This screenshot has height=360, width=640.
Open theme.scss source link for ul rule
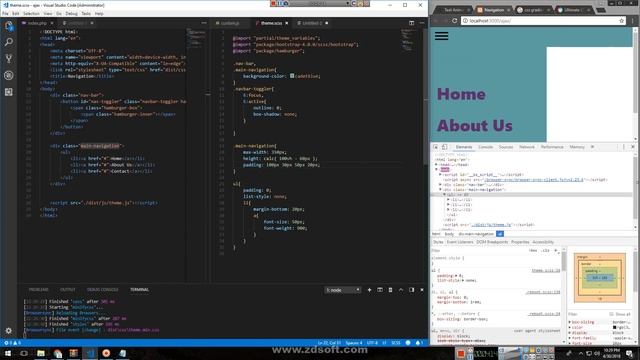click(x=546, y=271)
